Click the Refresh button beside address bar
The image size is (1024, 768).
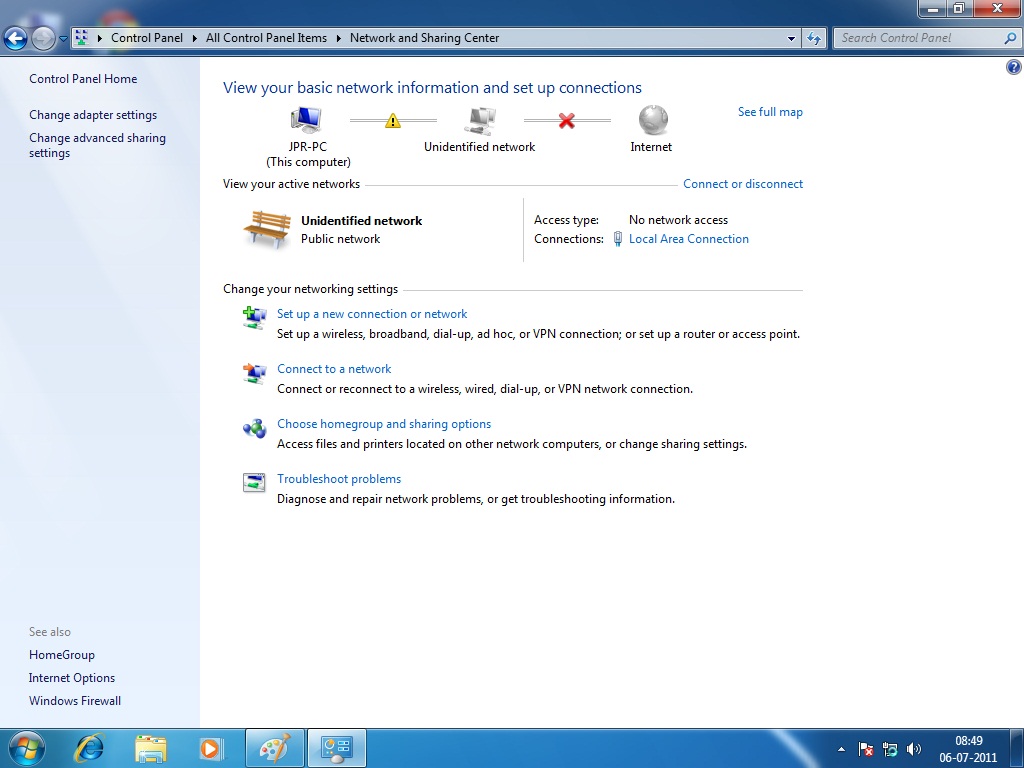814,39
